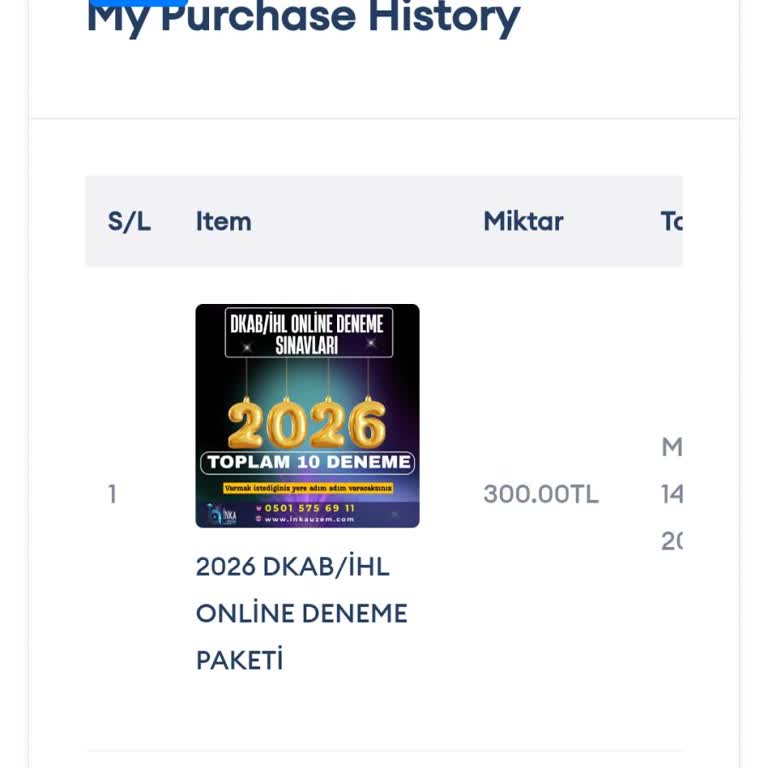Click the 300.00TL amount cell

[541, 494]
